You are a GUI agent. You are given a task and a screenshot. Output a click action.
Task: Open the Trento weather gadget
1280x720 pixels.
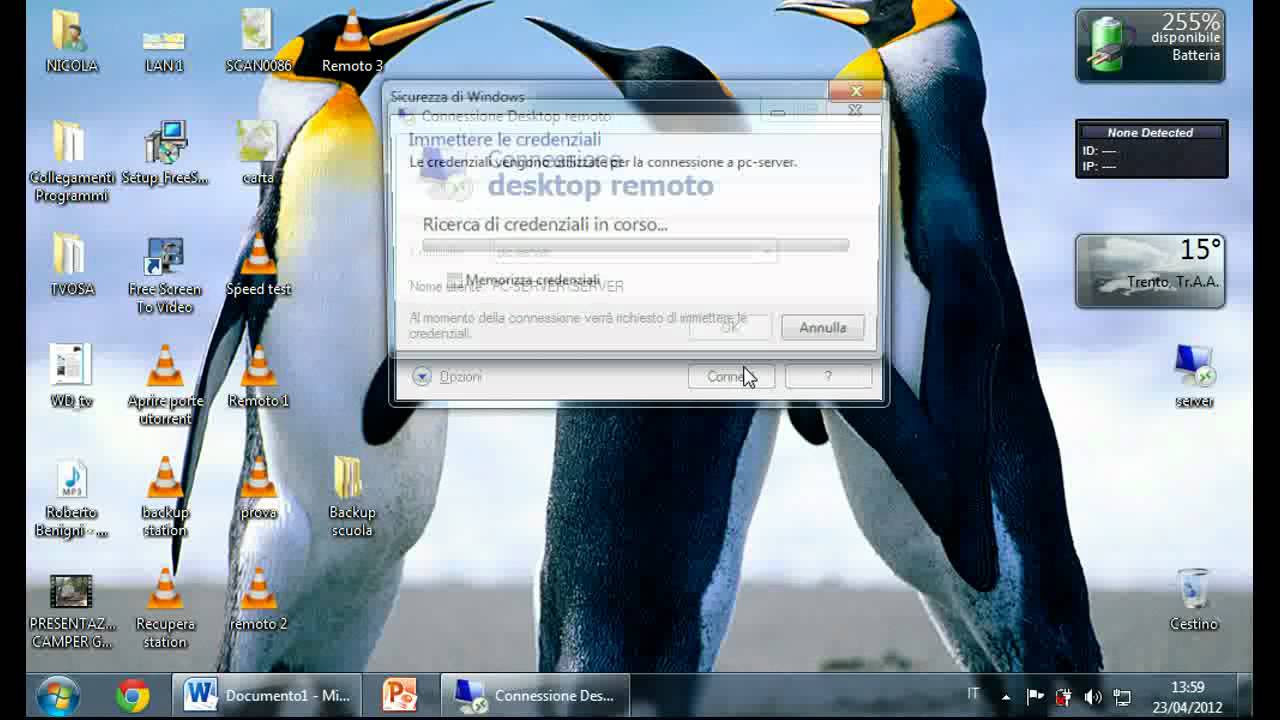pyautogui.click(x=1150, y=271)
